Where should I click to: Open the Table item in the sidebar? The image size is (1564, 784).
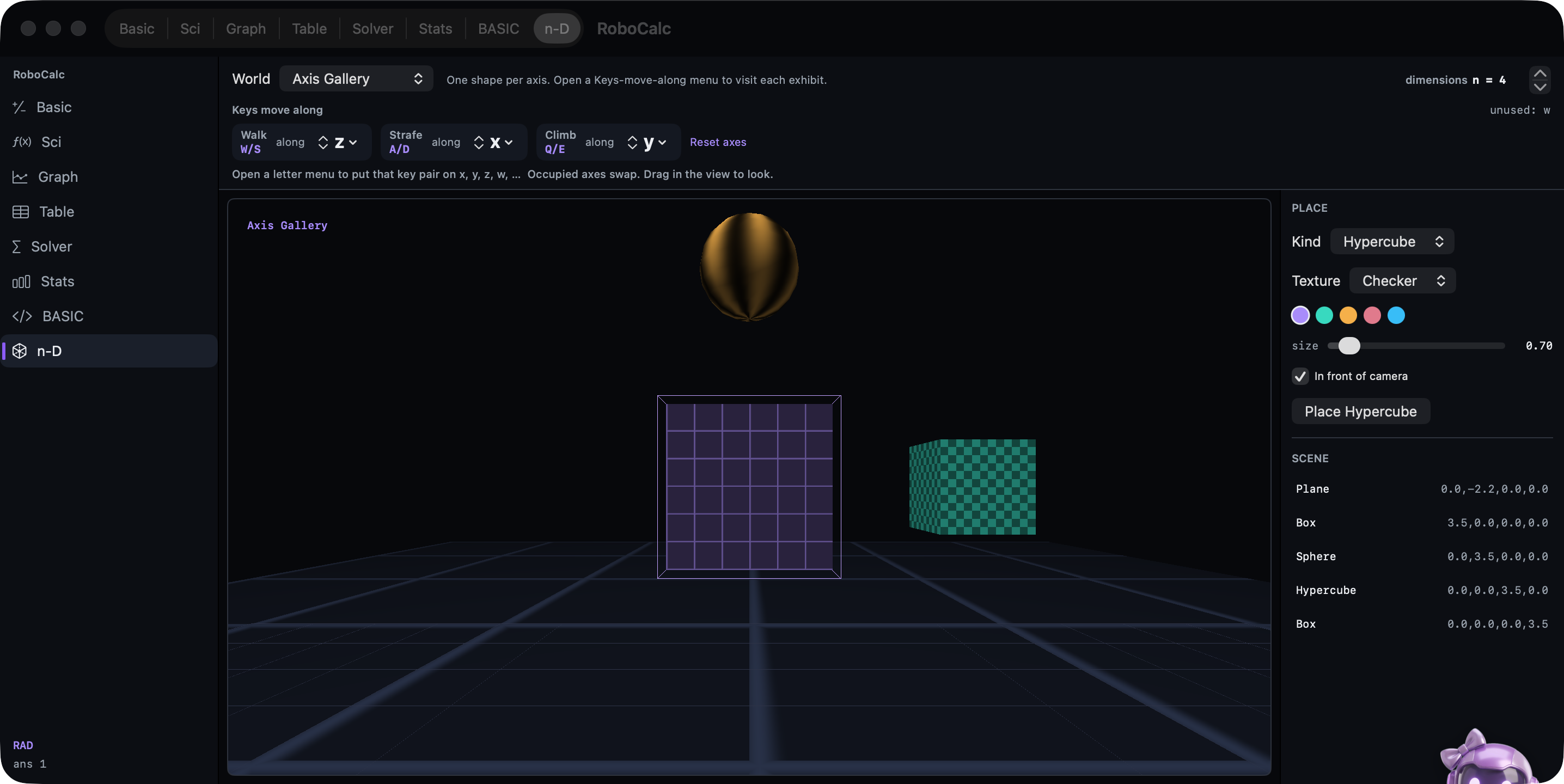tap(109, 212)
